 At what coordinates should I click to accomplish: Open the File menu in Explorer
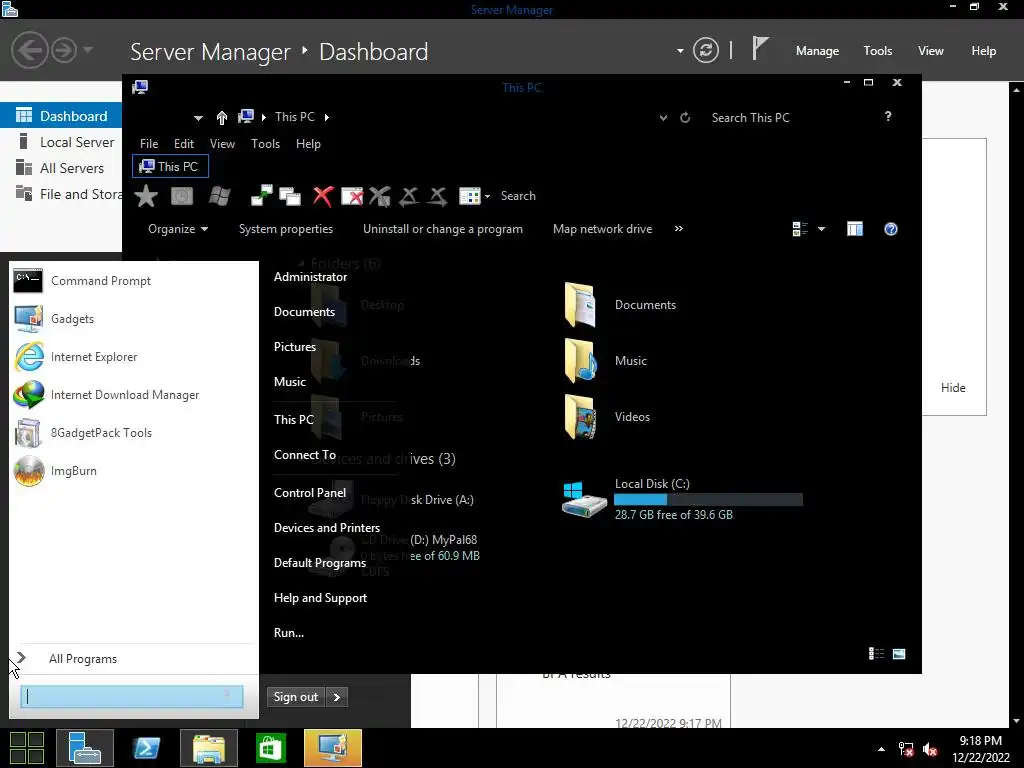[x=149, y=144]
